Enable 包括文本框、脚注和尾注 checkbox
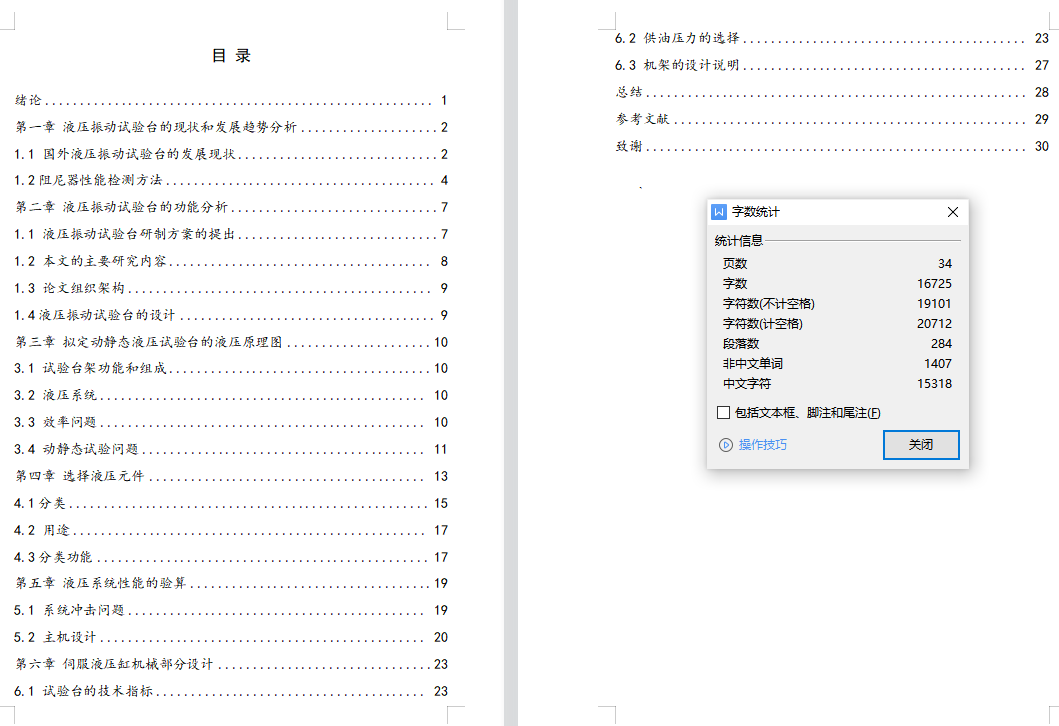1059x726 pixels. 723,413
